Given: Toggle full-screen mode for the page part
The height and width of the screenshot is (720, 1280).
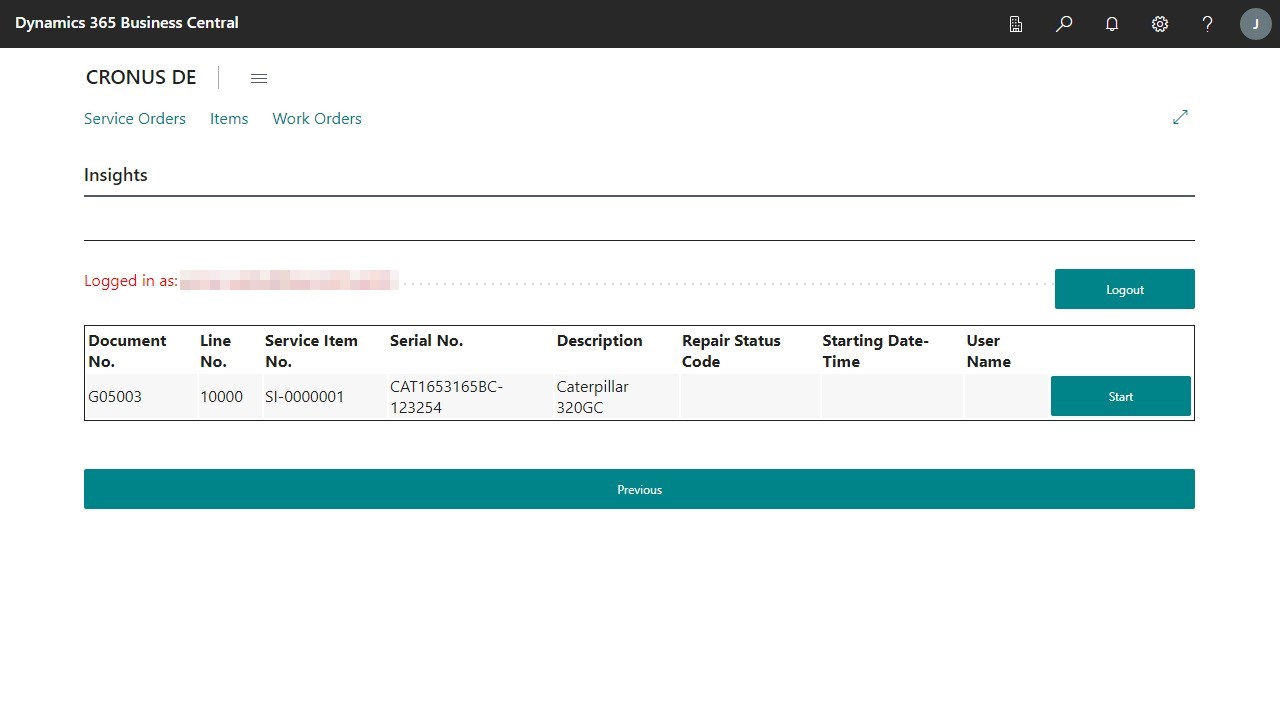Looking at the screenshot, I should pyautogui.click(x=1180, y=117).
